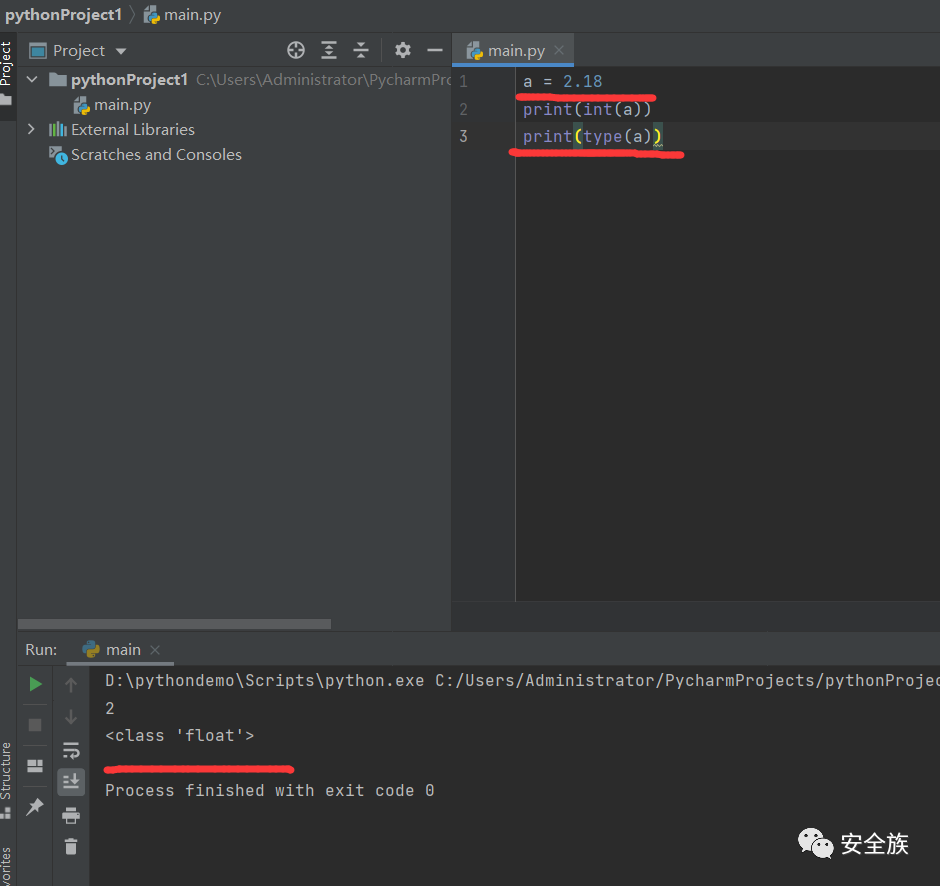This screenshot has height=886, width=940.
Task: Click line number 2 in editor gutter
Action: click(x=463, y=109)
